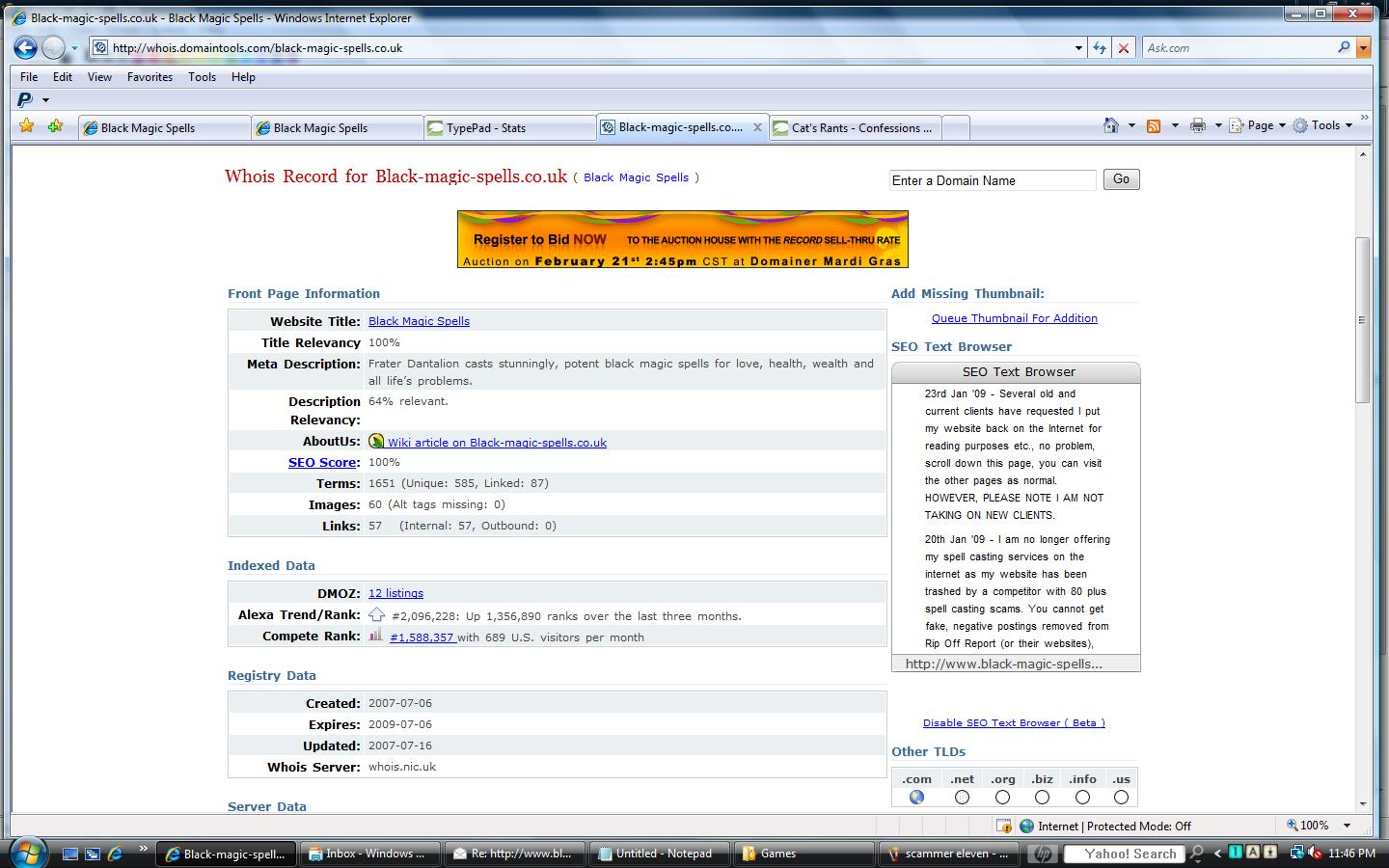Expand the address bar history dropdown
Viewport: 1389px width, 868px height.
[x=1078, y=47]
